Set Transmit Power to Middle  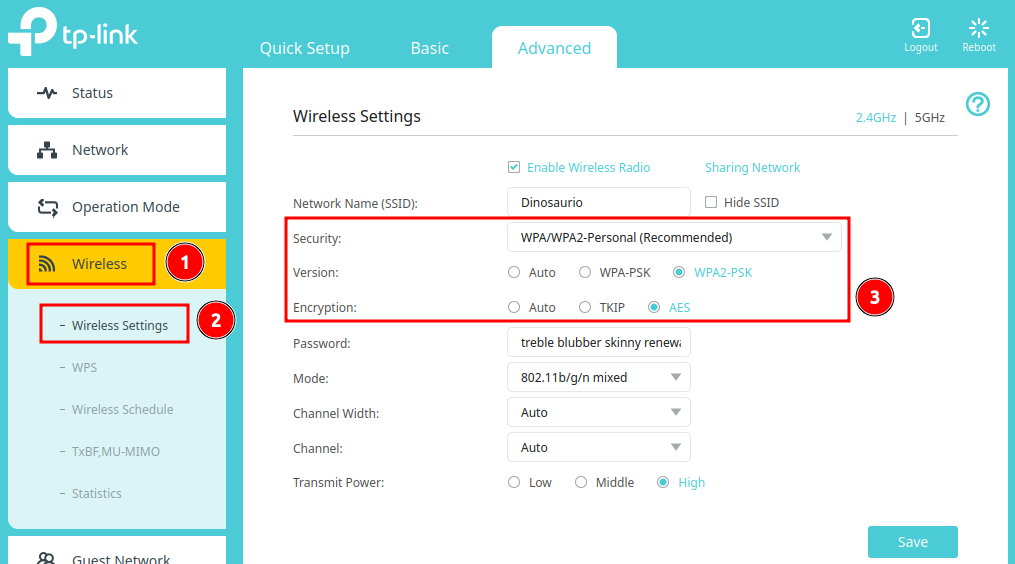[x=581, y=482]
